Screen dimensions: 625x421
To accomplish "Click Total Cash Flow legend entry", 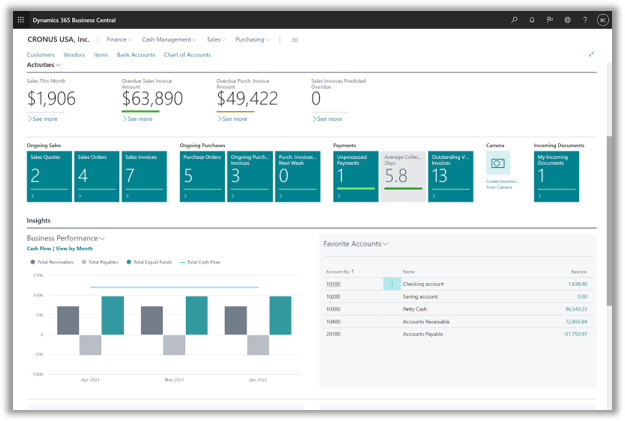I will (x=200, y=262).
